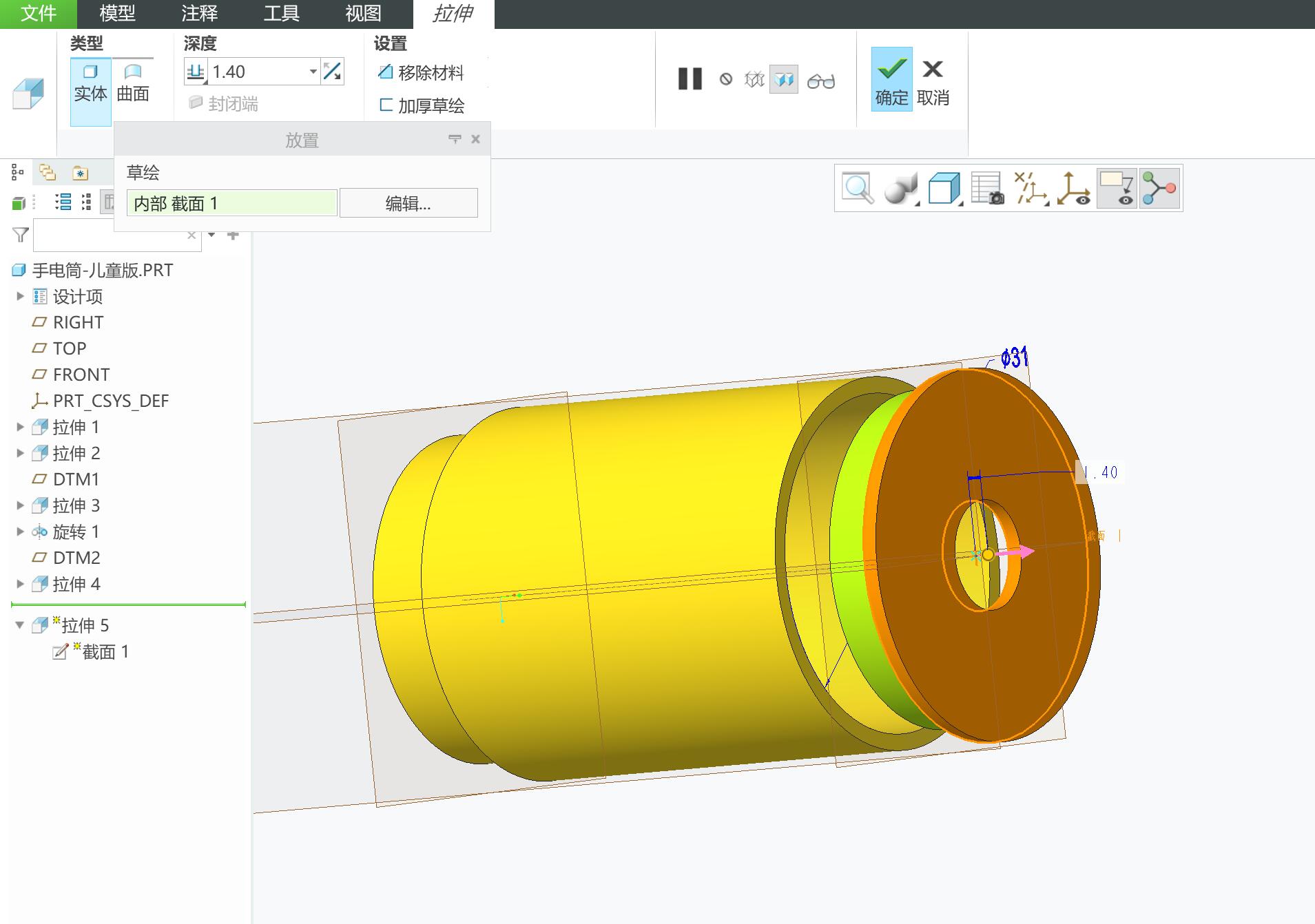Click the tree expand-options icon
Viewport: 1315px width, 924px height.
tap(86, 202)
